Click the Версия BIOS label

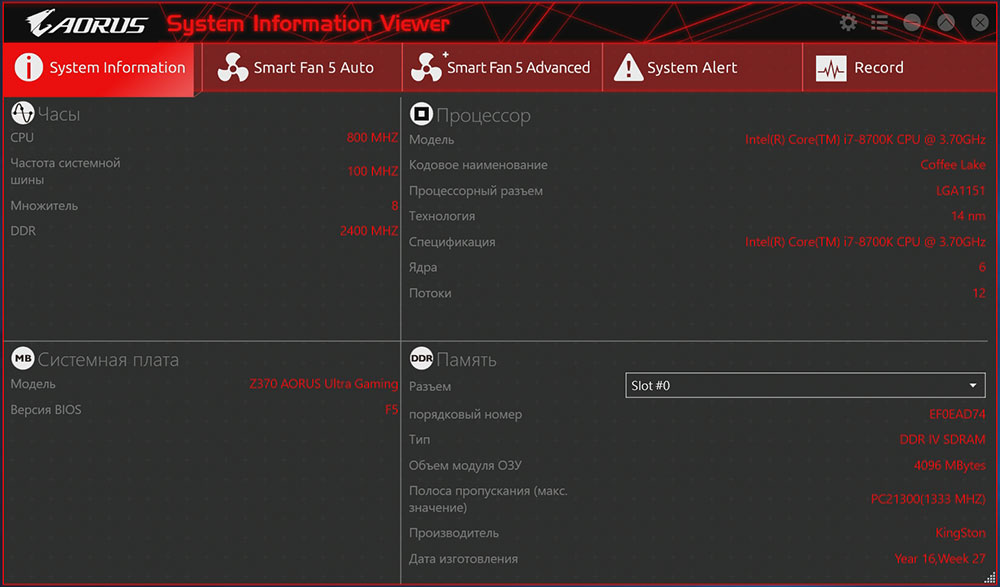pos(46,410)
